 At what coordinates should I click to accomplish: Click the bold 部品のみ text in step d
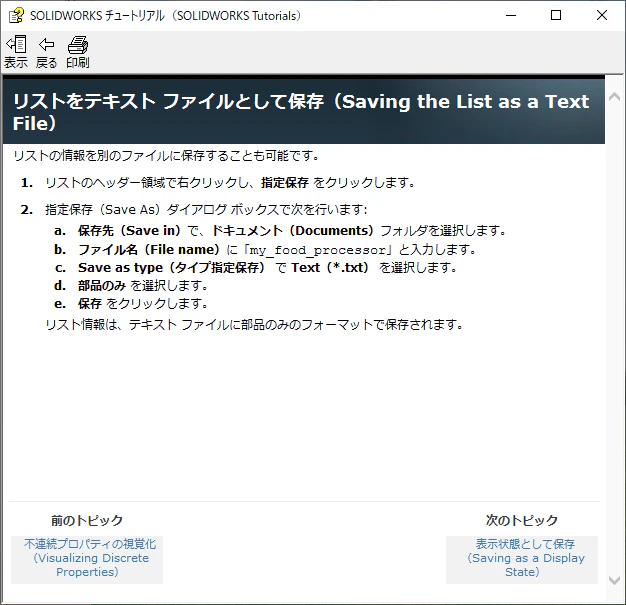click(102, 286)
